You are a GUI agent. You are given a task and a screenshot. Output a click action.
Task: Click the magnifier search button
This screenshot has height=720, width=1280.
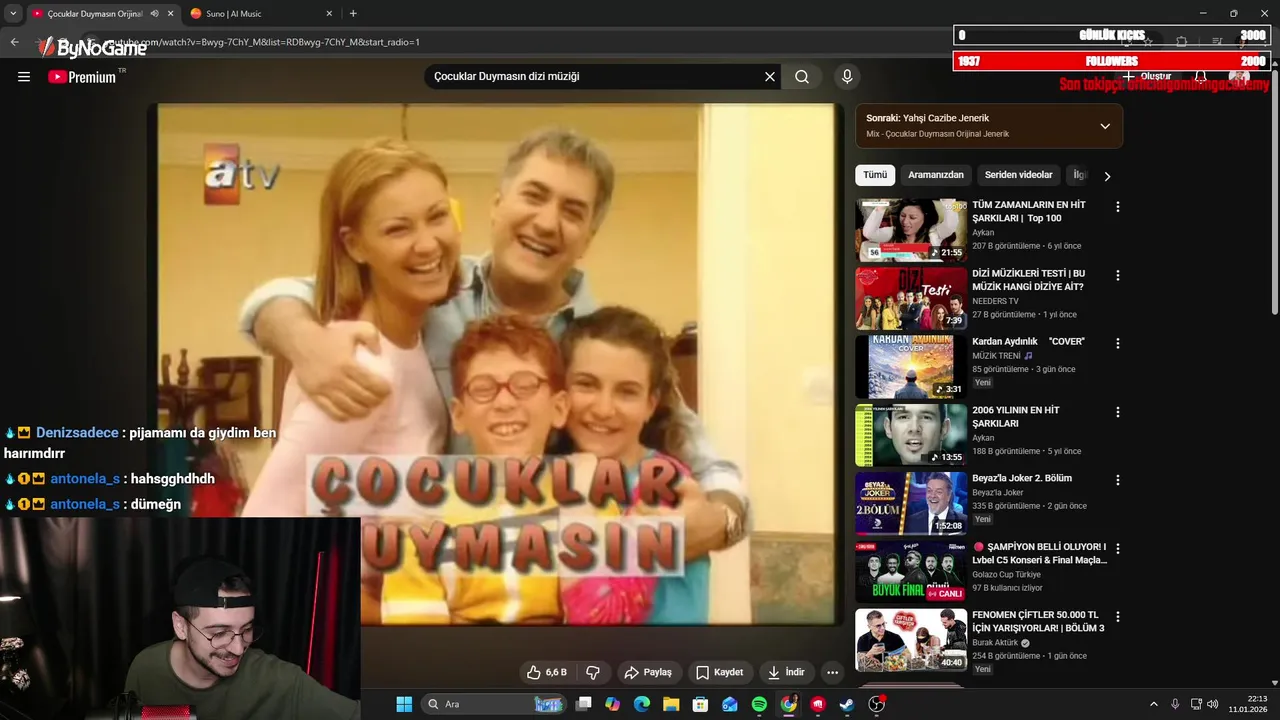point(802,77)
